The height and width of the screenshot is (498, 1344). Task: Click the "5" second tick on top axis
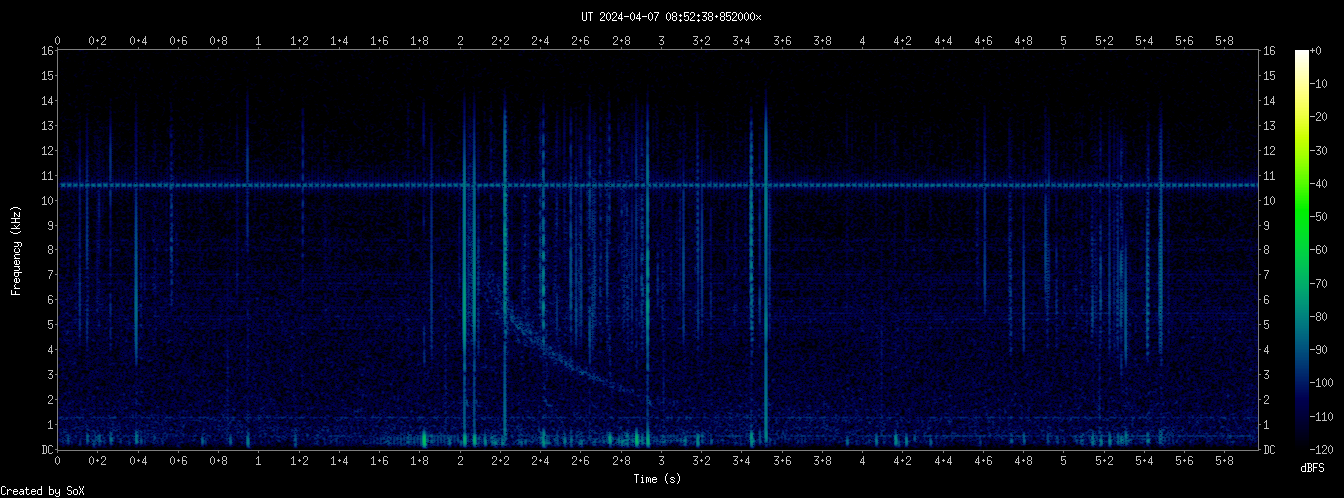pyautogui.click(x=1063, y=41)
